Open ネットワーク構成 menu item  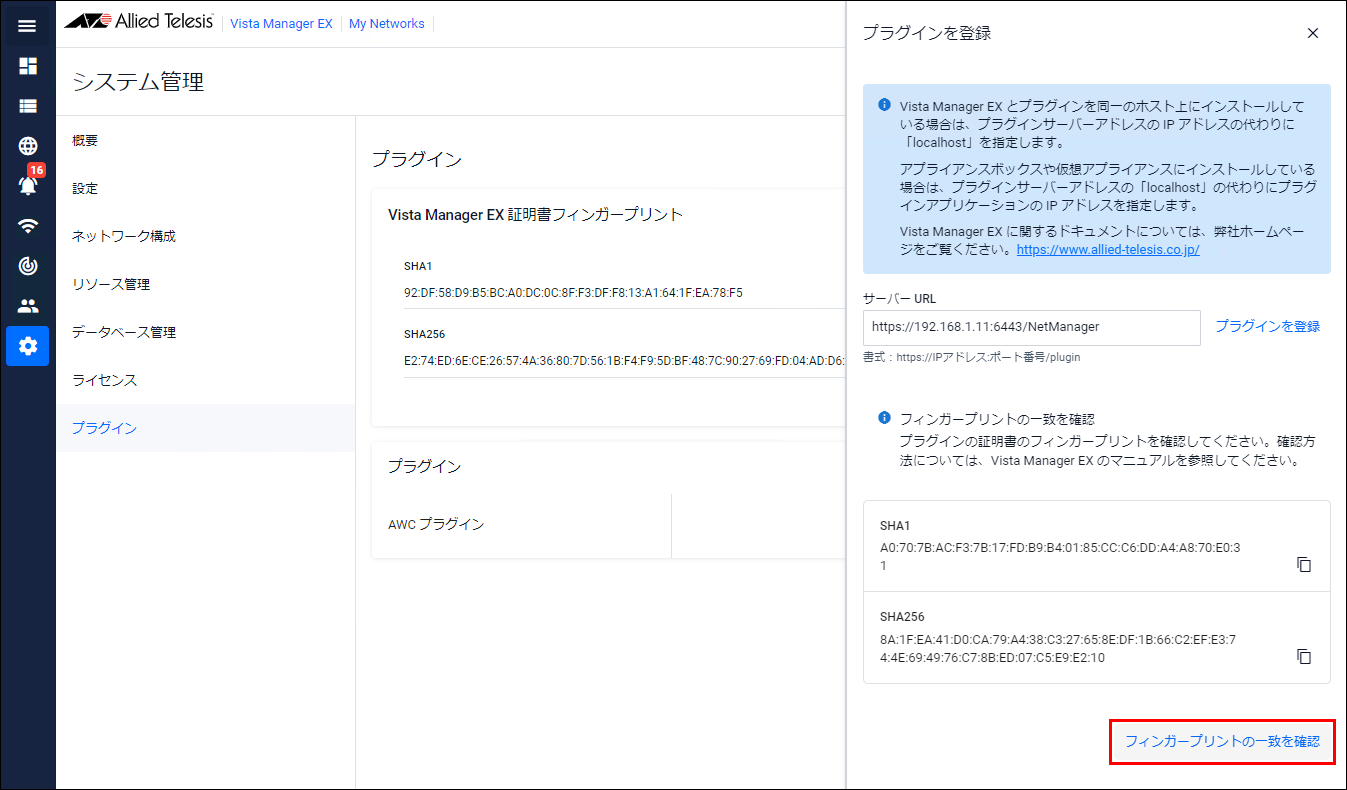(x=123, y=236)
